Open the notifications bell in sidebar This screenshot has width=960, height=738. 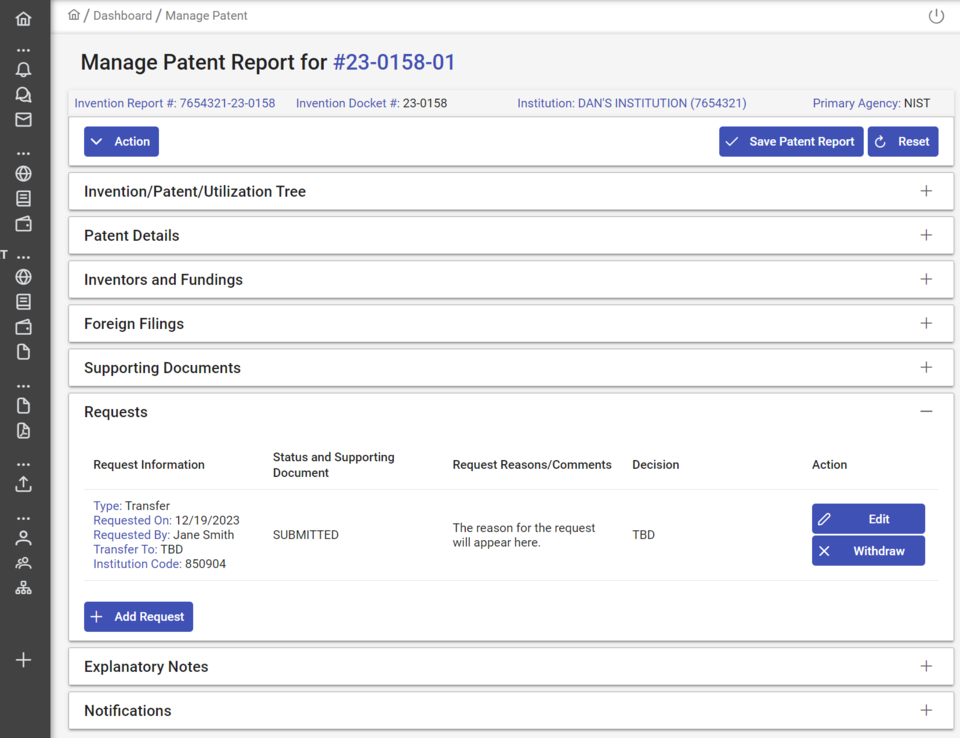point(23,69)
